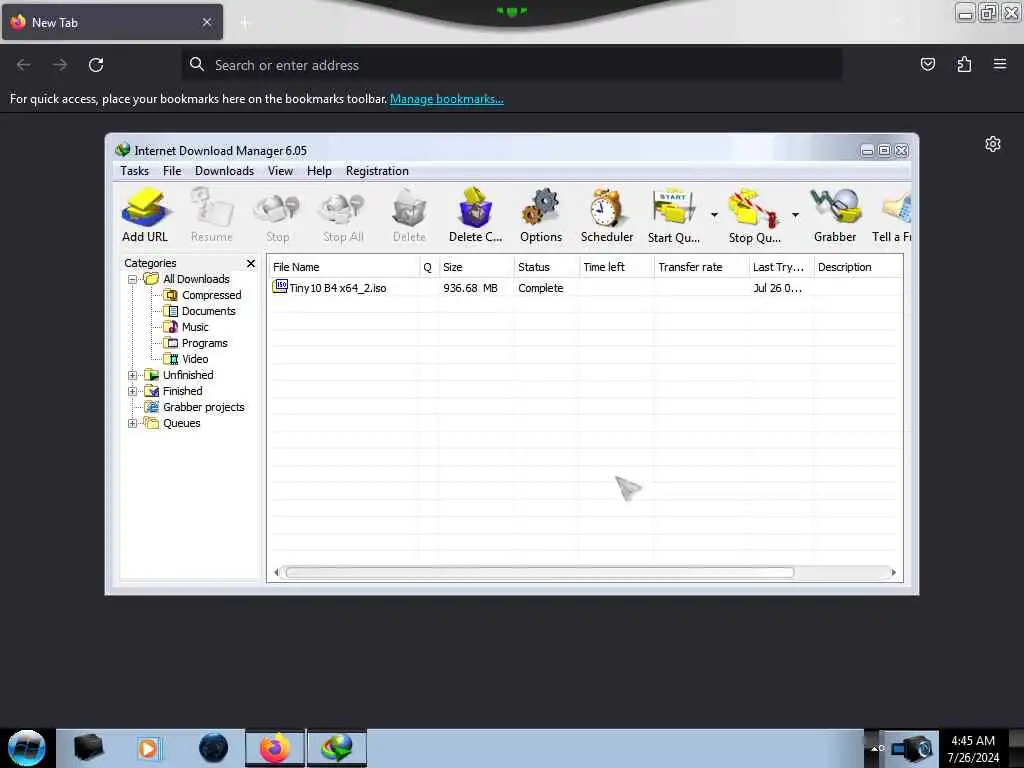Sort by Time left column header
This screenshot has width=1024, height=768.
(616, 267)
